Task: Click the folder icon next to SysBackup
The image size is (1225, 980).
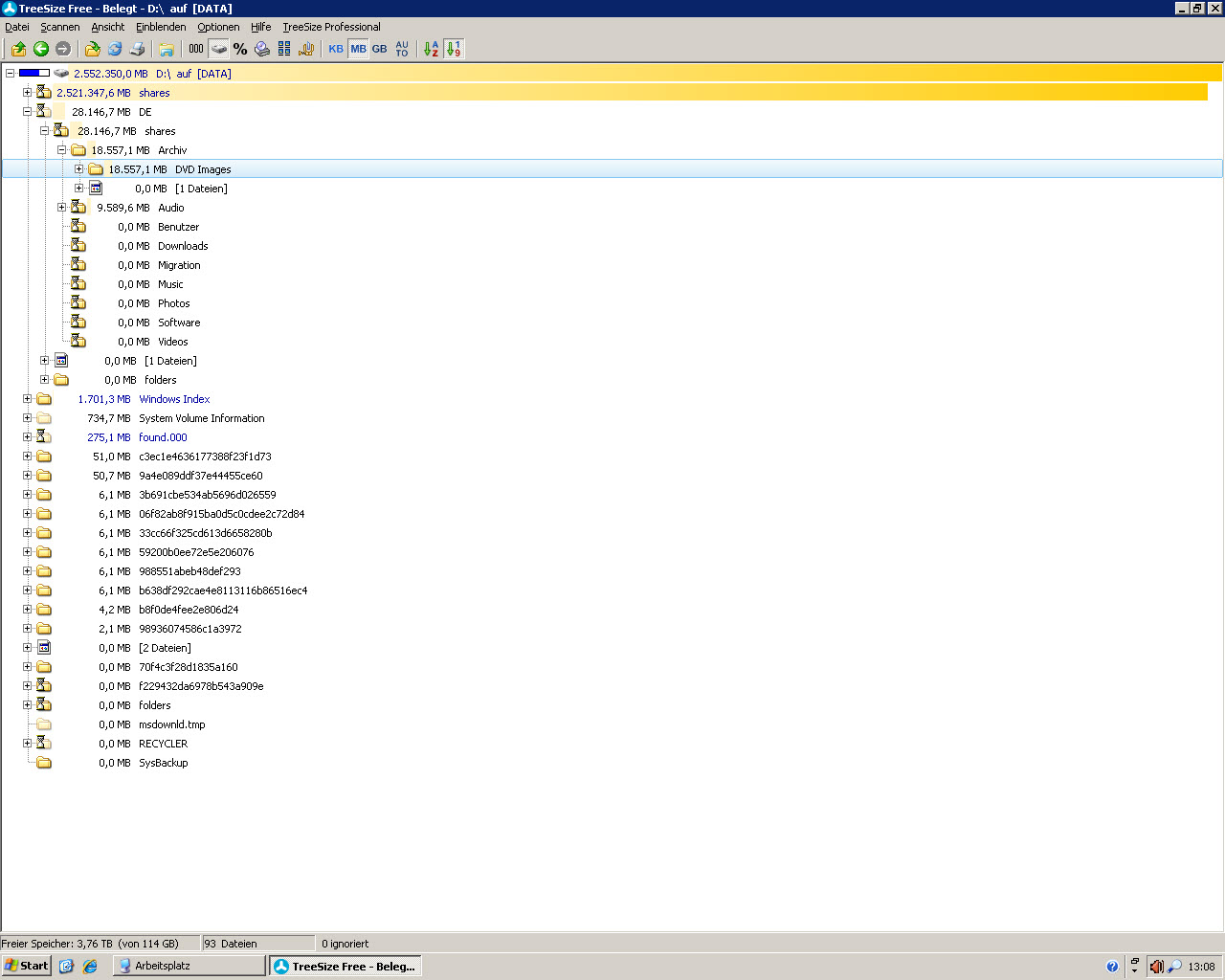Action: click(44, 763)
